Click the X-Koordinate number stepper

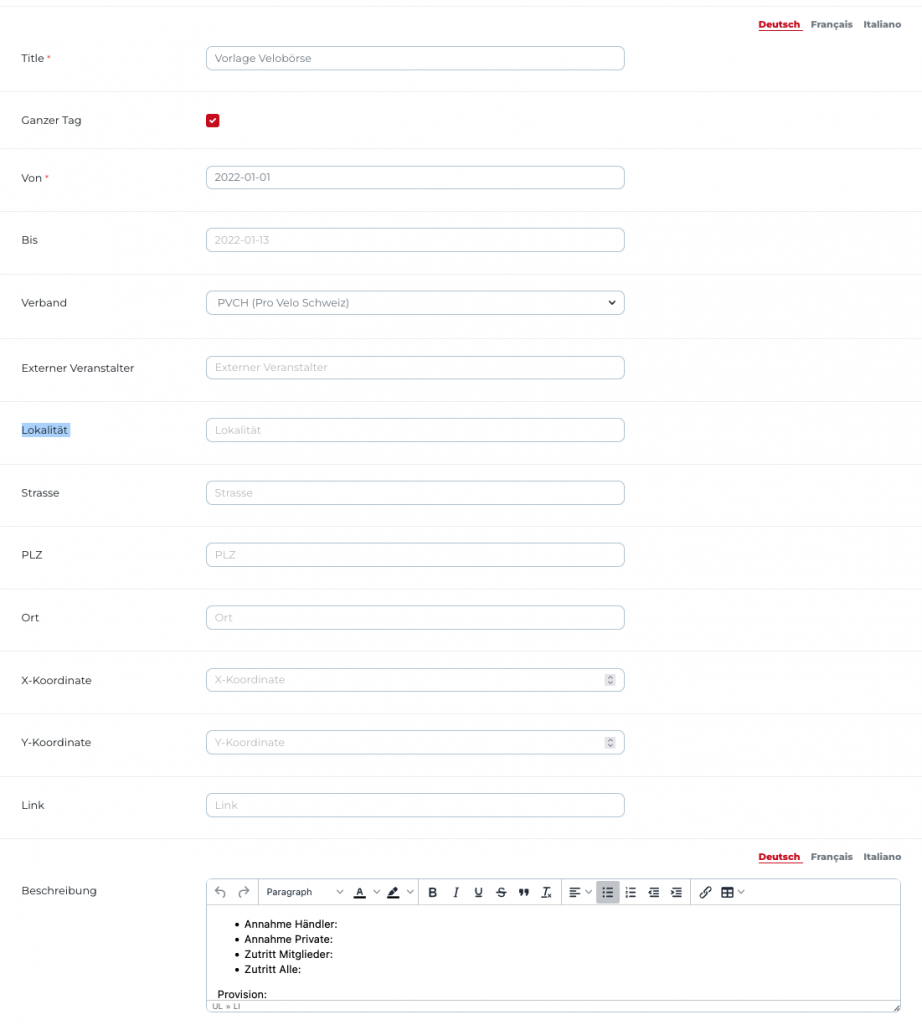609,680
